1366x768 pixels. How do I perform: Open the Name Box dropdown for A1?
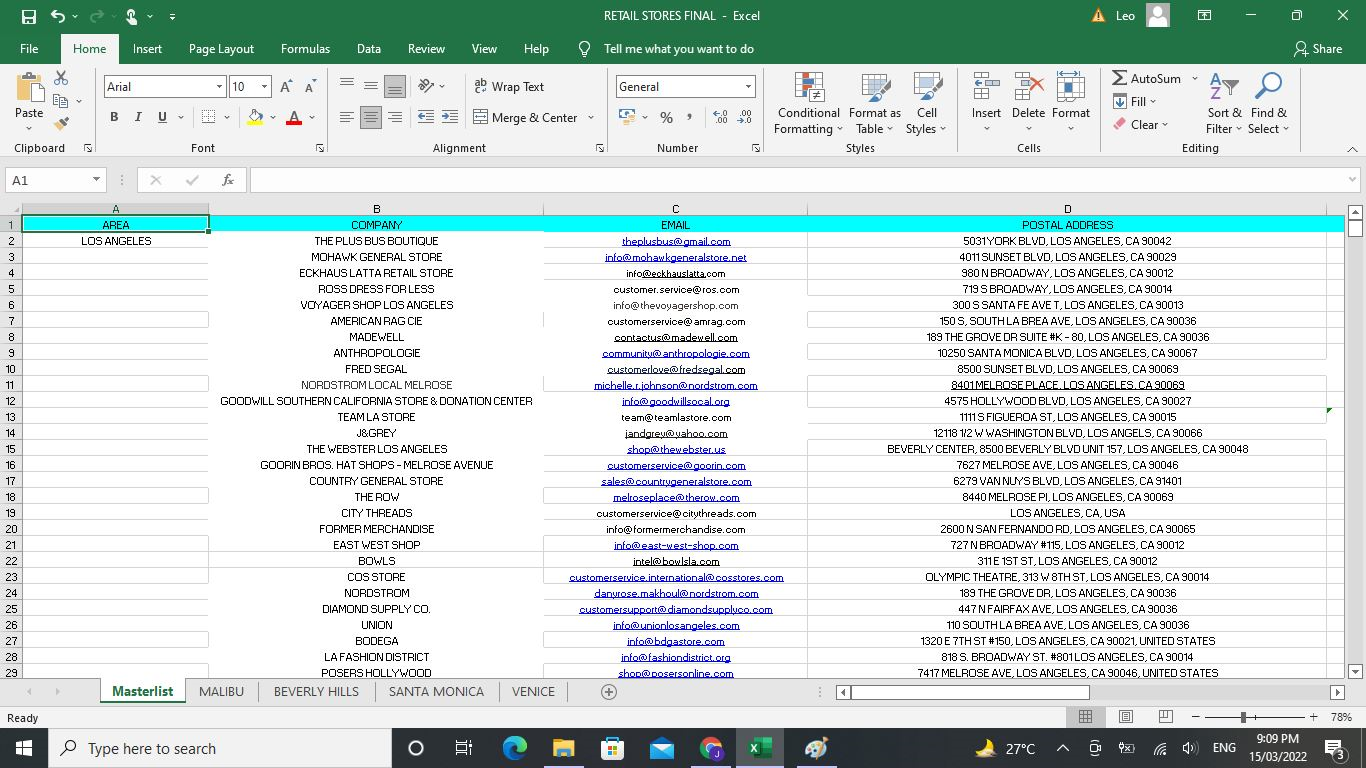click(96, 180)
